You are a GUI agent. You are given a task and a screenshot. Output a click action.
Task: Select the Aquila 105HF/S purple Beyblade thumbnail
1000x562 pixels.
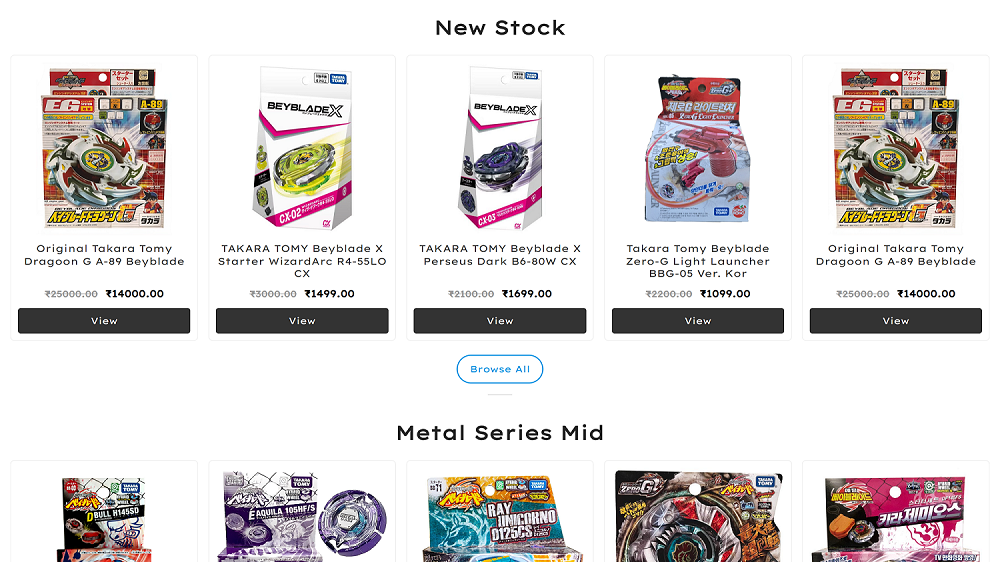point(302,516)
